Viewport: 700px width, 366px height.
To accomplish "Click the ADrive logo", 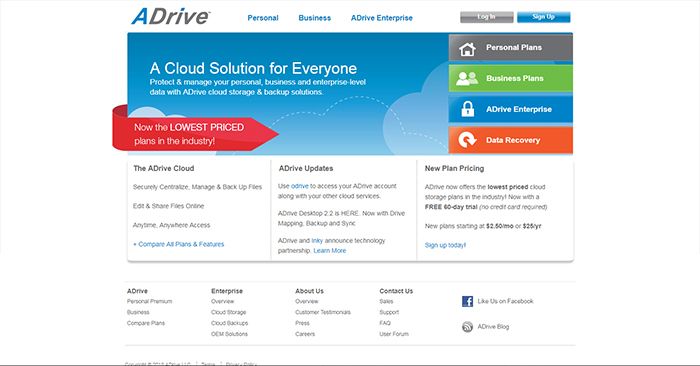I will (x=170, y=17).
